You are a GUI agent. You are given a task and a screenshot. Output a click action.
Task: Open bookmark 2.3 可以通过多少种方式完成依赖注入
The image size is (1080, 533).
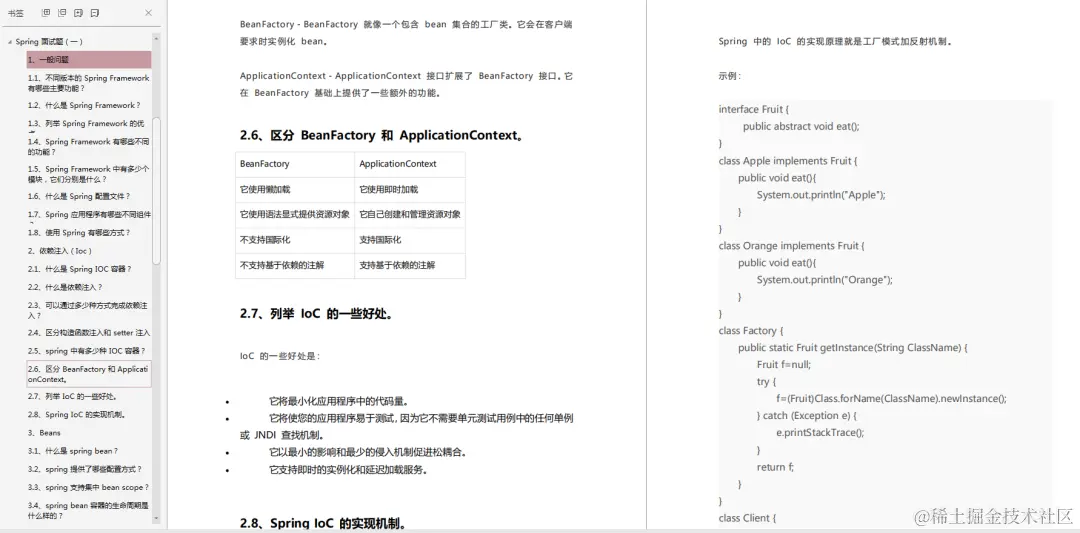tap(89, 310)
